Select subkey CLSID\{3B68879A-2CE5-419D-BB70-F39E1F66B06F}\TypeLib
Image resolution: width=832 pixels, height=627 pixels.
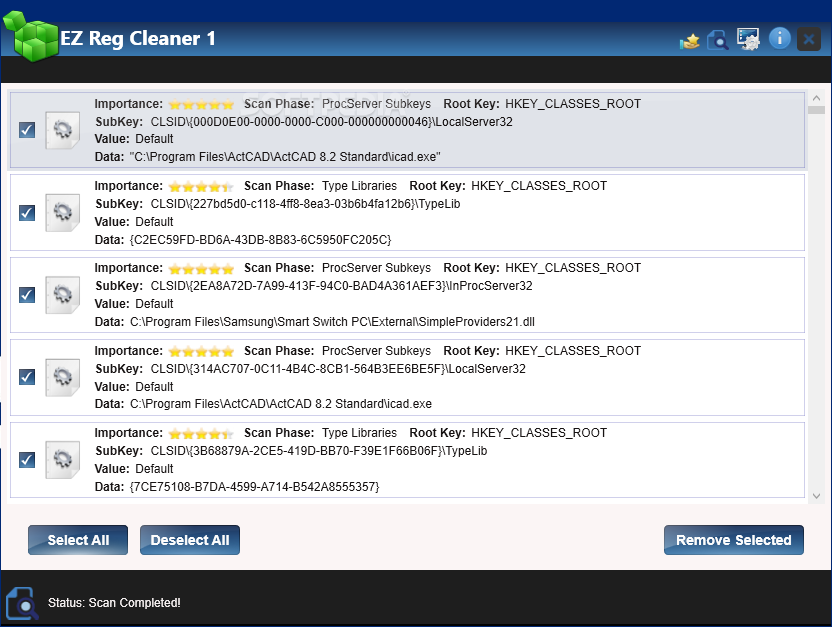pyautogui.click(x=319, y=451)
